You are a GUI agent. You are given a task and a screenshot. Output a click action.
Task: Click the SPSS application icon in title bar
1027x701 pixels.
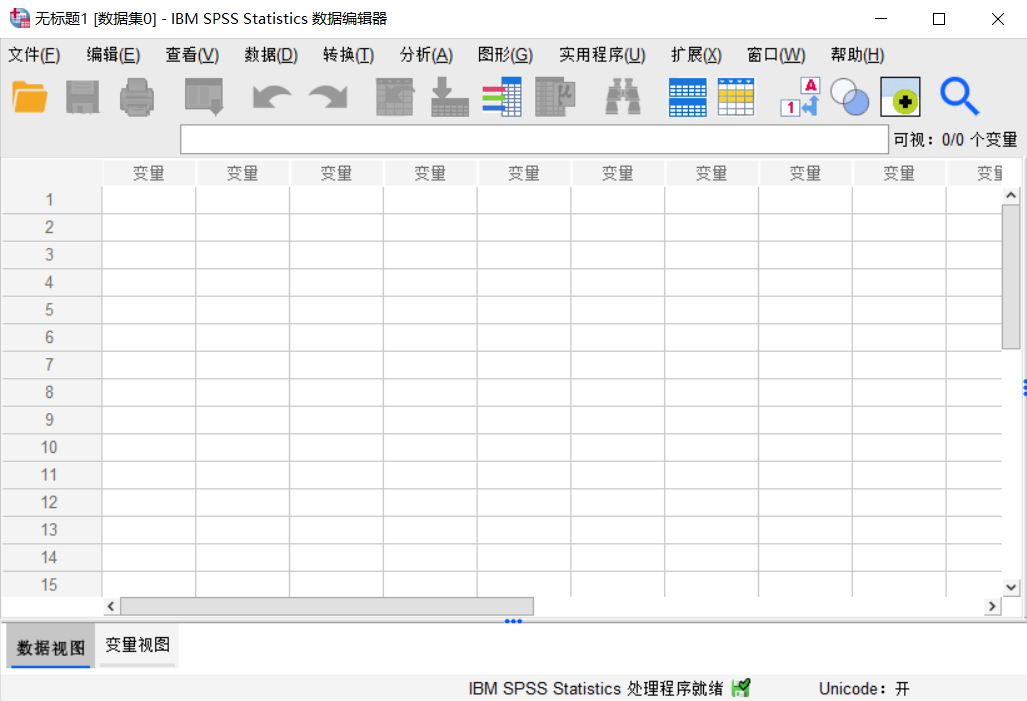[x=20, y=18]
